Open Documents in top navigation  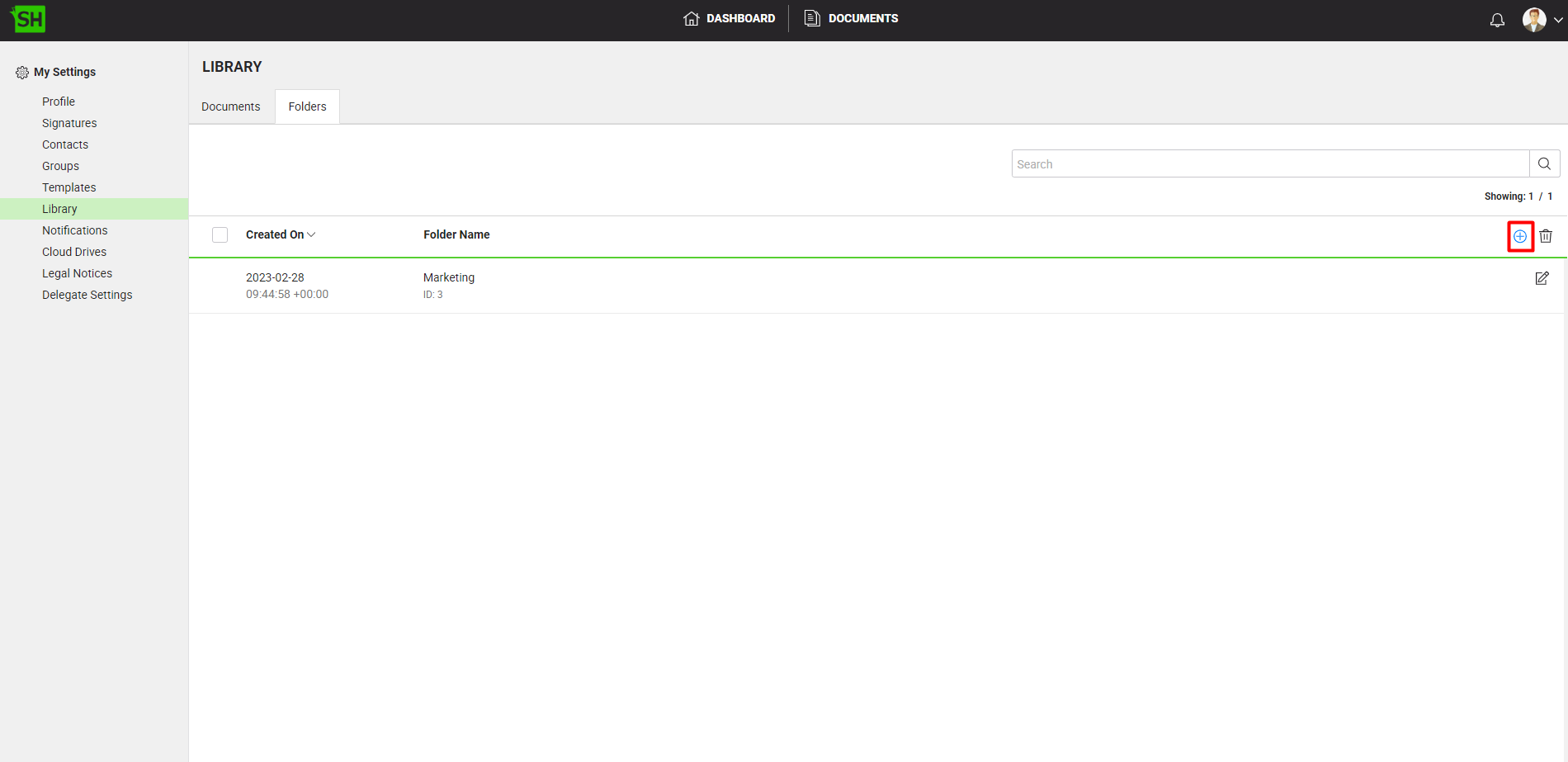pos(852,18)
